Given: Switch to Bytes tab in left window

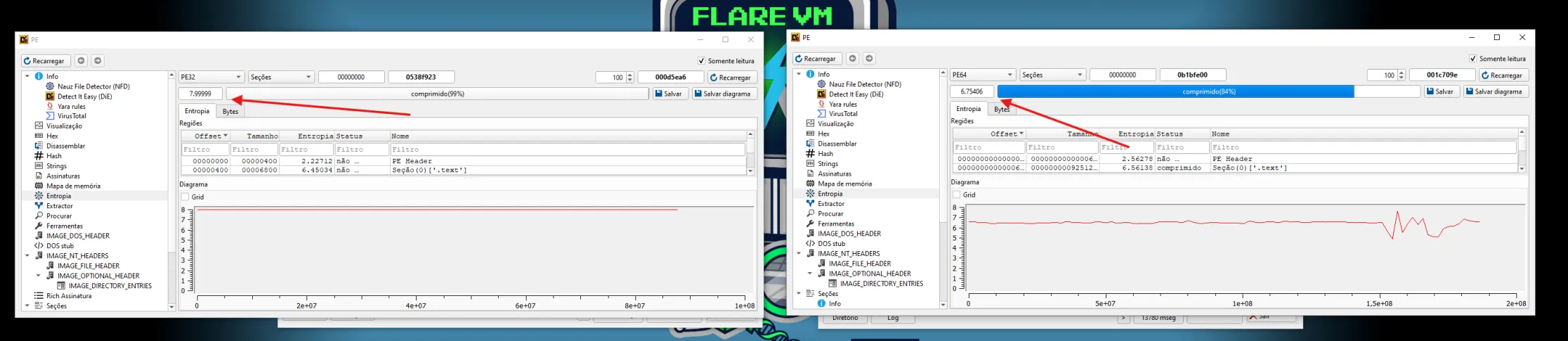Looking at the screenshot, I should (x=230, y=111).
